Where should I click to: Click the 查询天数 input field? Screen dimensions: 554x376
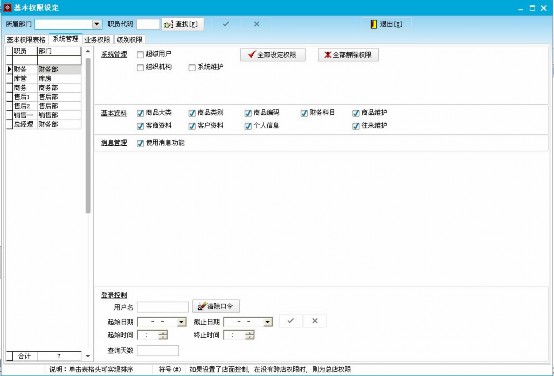(x=158, y=351)
